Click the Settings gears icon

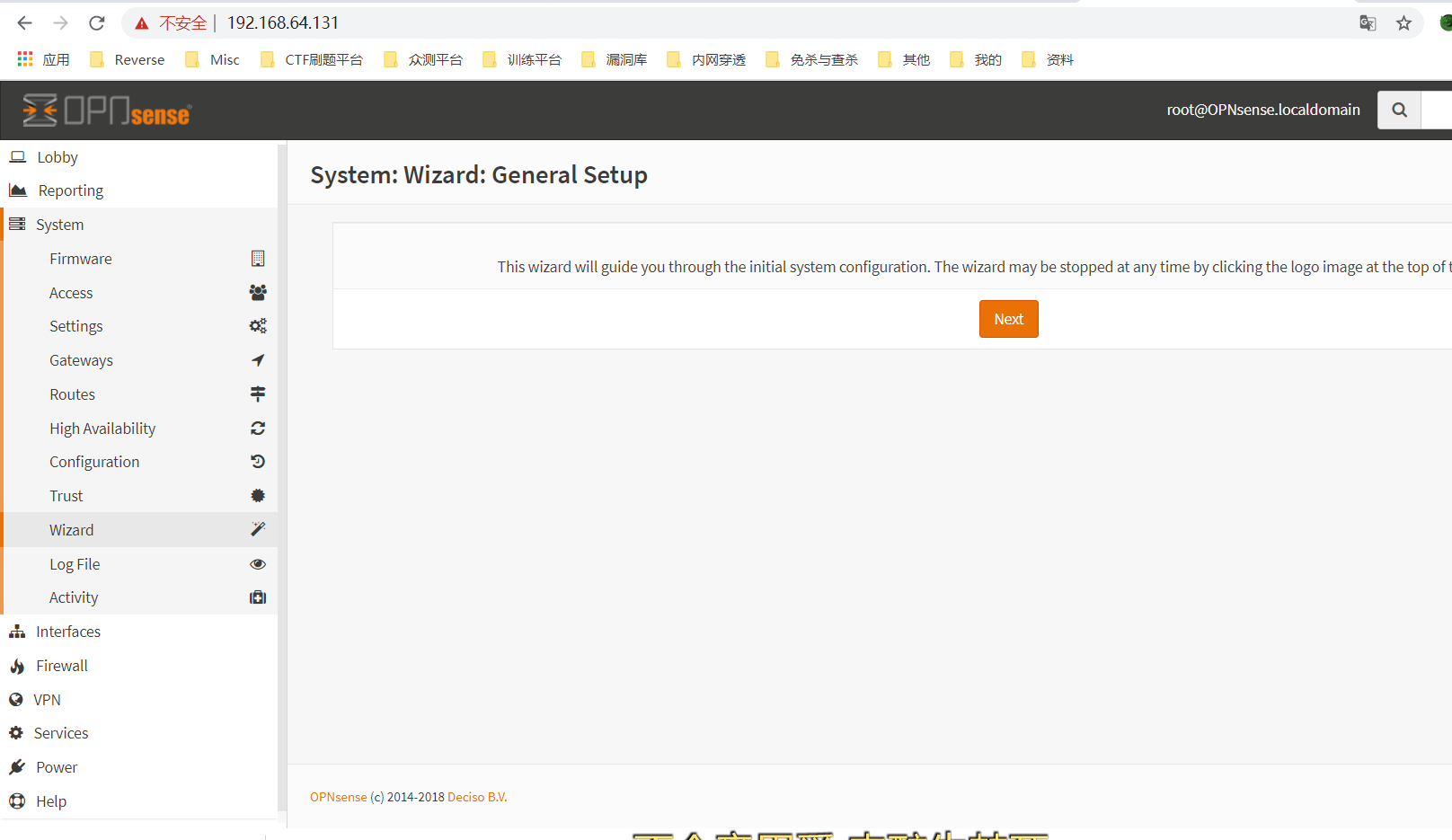click(258, 326)
